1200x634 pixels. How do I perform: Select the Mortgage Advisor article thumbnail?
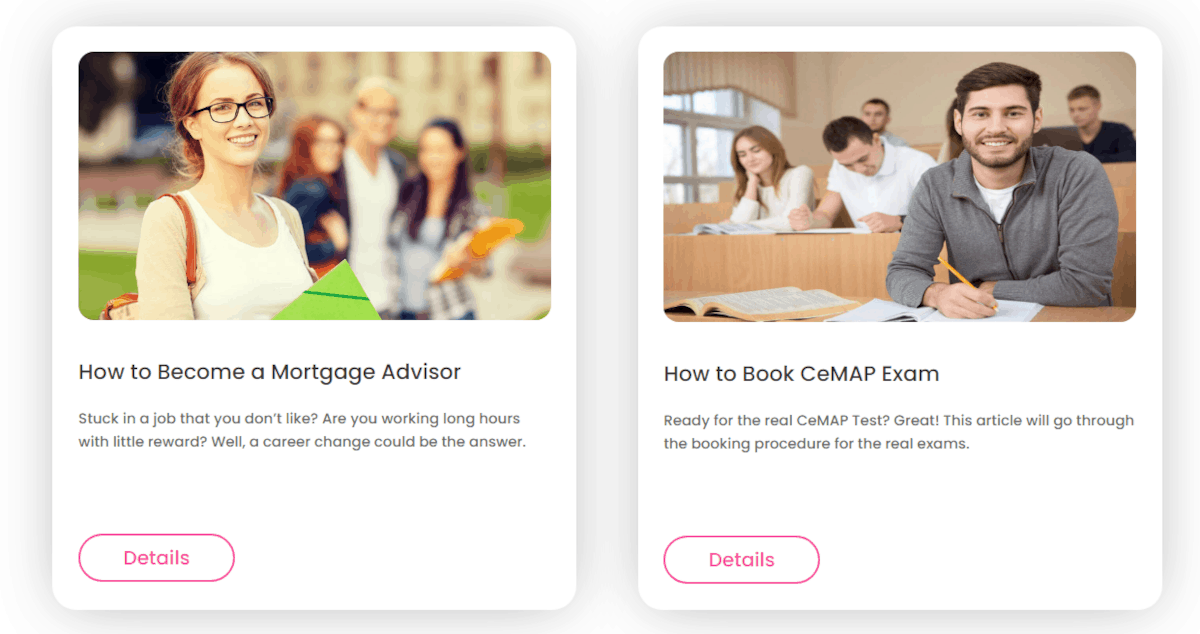[x=315, y=186]
